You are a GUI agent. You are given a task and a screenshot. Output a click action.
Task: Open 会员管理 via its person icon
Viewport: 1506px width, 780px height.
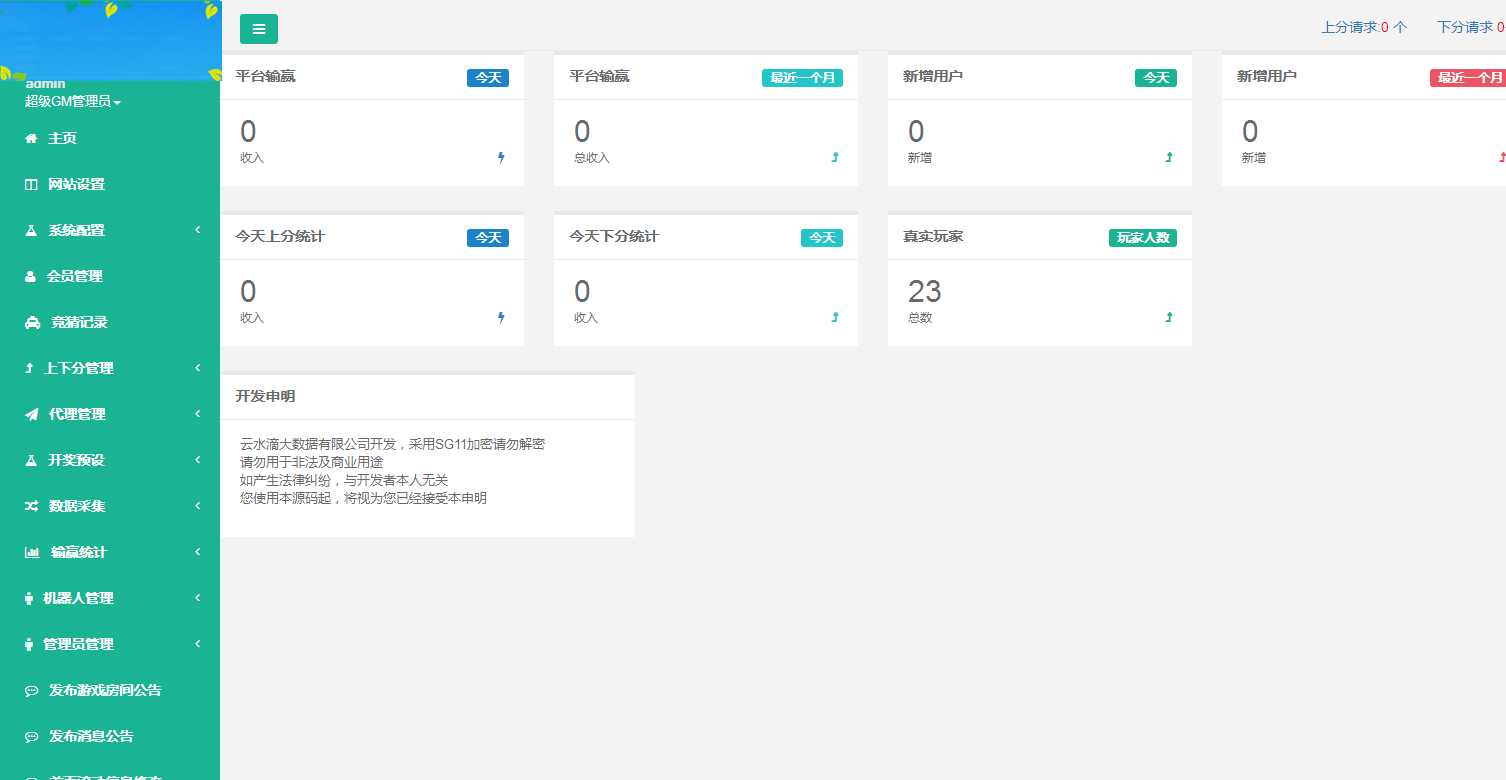[x=29, y=276]
